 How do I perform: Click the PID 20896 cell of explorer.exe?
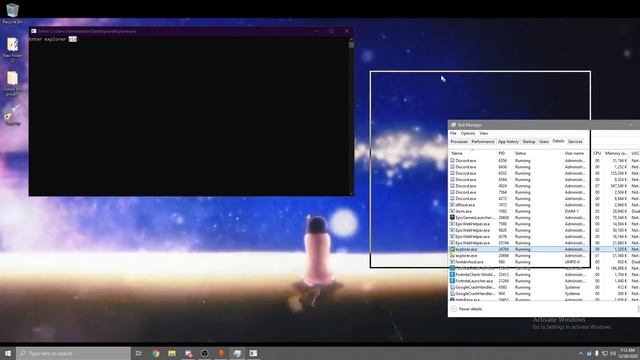tap(504, 256)
